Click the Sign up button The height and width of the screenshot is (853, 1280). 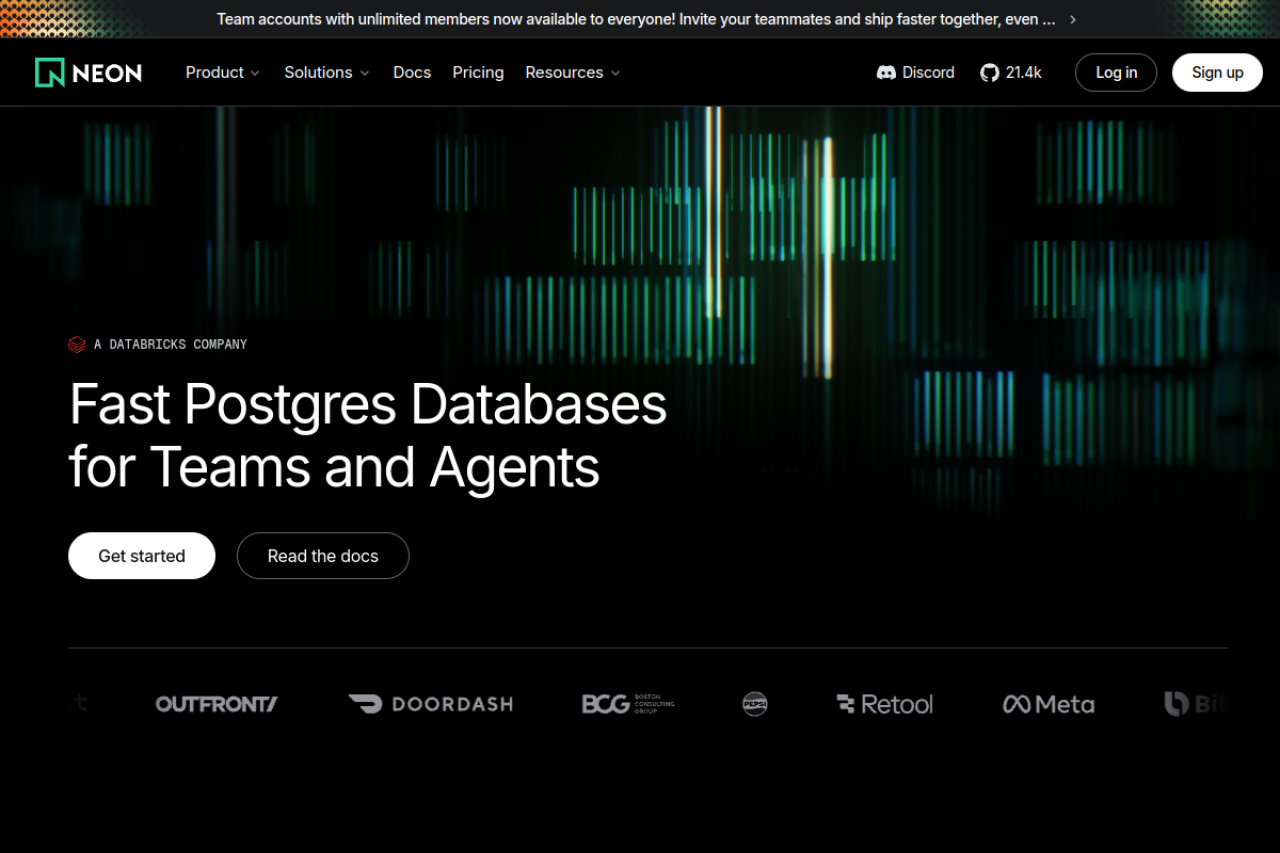tap(1217, 73)
